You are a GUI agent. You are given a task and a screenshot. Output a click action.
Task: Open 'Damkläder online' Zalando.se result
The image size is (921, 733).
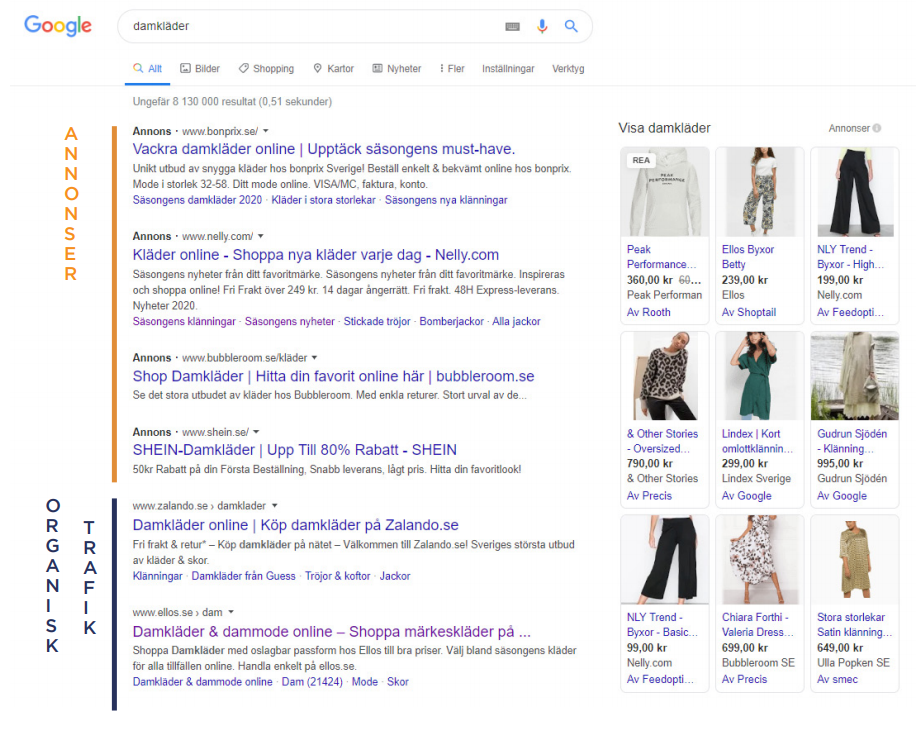click(295, 525)
